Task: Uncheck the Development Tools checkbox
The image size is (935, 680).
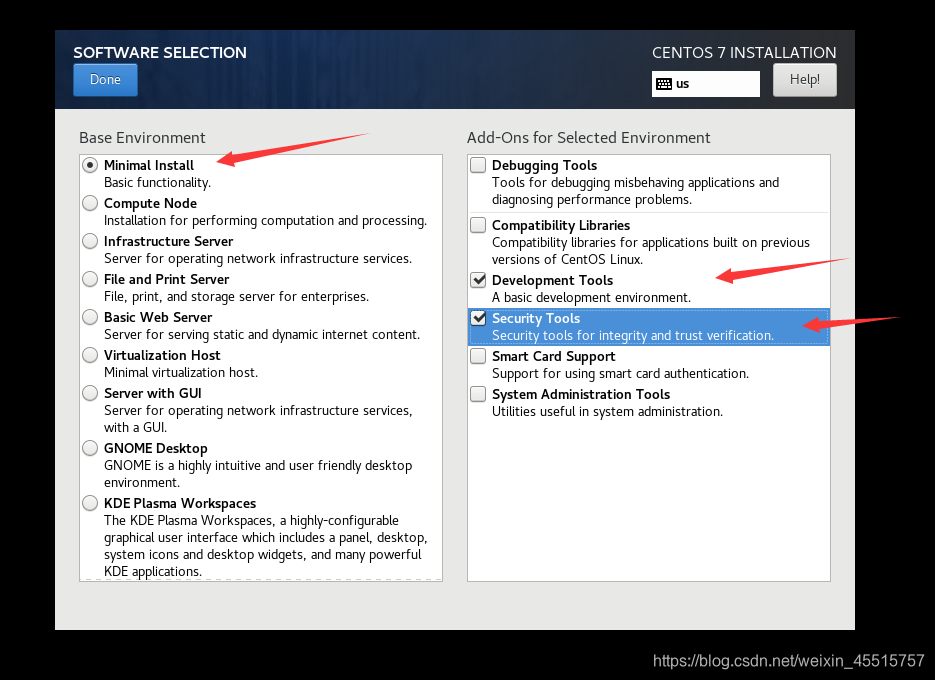Action: click(x=478, y=280)
